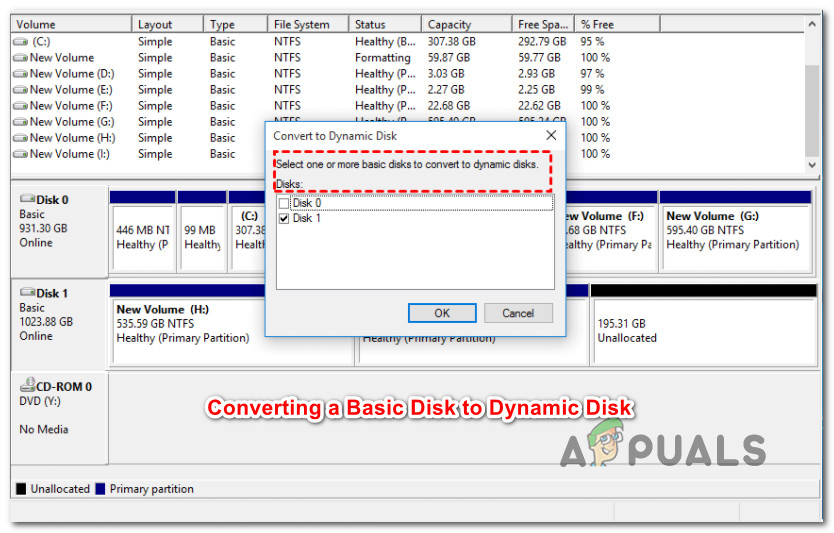Click the volume list scroll up arrow
Image resolution: width=834 pixels, height=533 pixels.
pos(812,24)
